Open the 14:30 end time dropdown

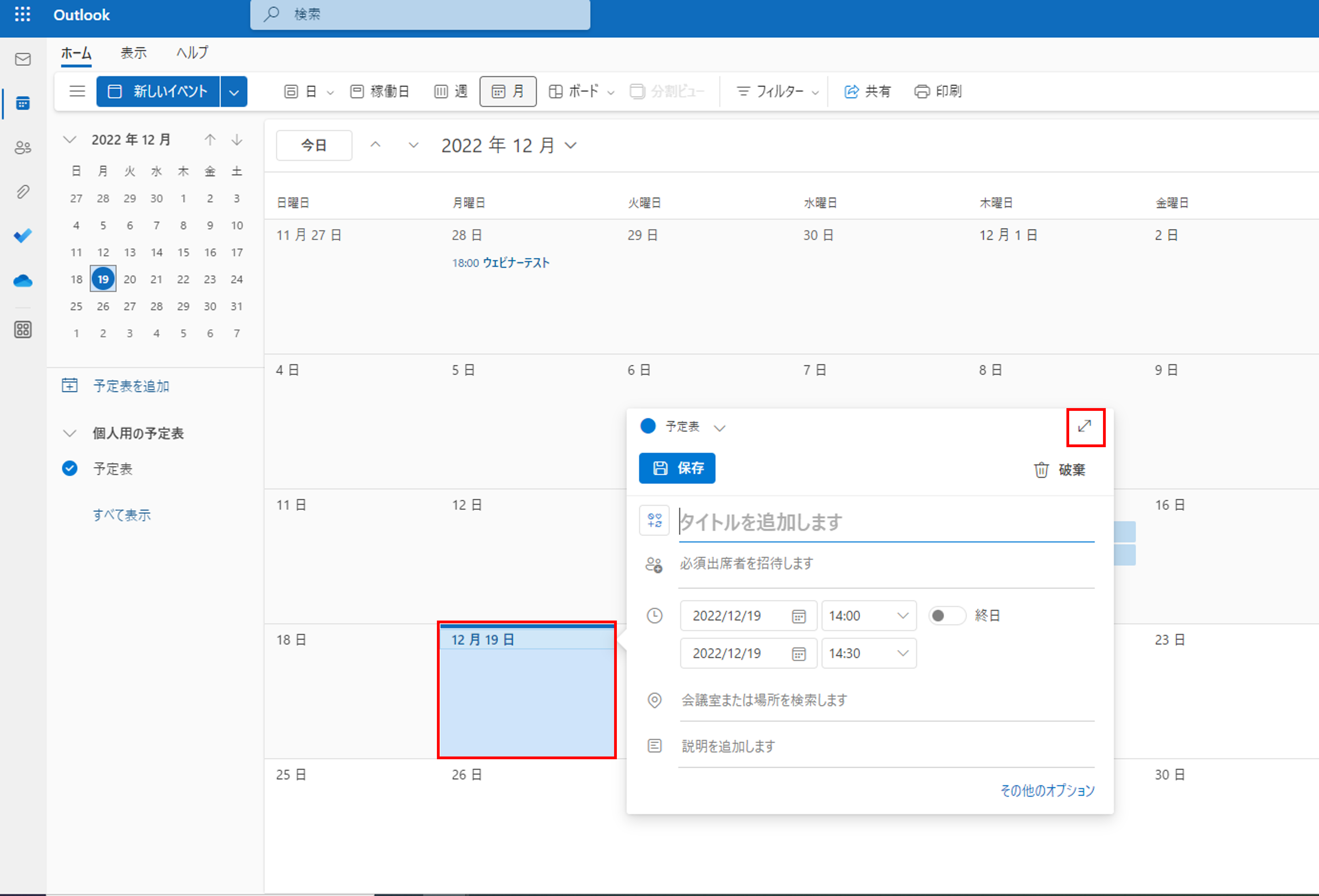tap(869, 653)
